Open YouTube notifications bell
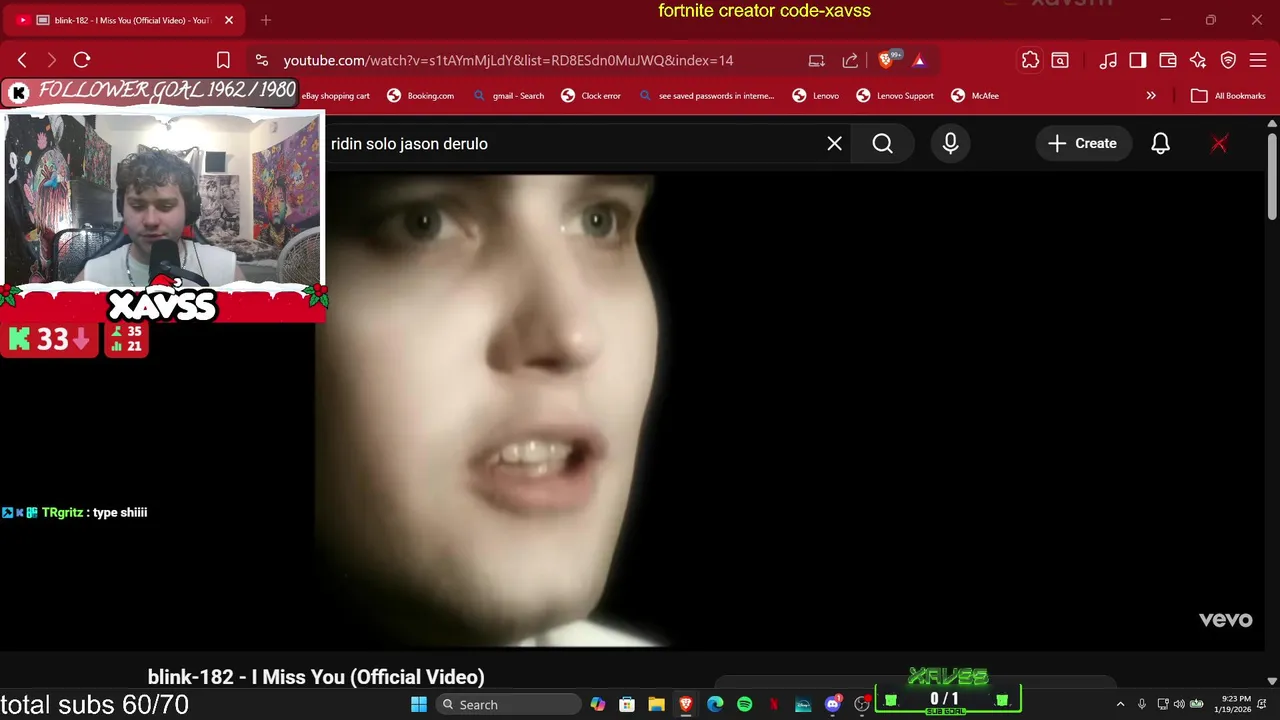The width and height of the screenshot is (1280, 720). tap(1160, 144)
